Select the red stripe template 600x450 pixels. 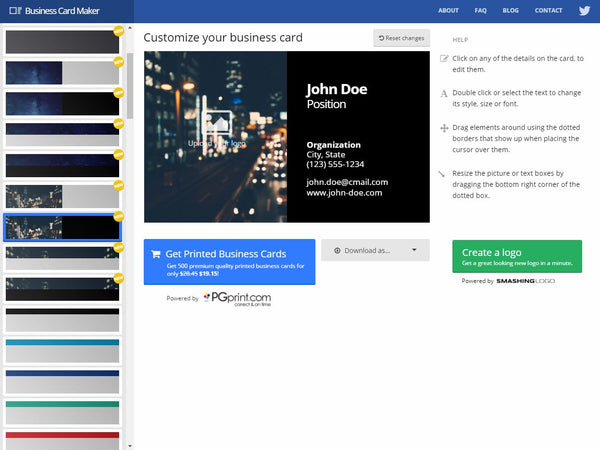[x=62, y=441]
